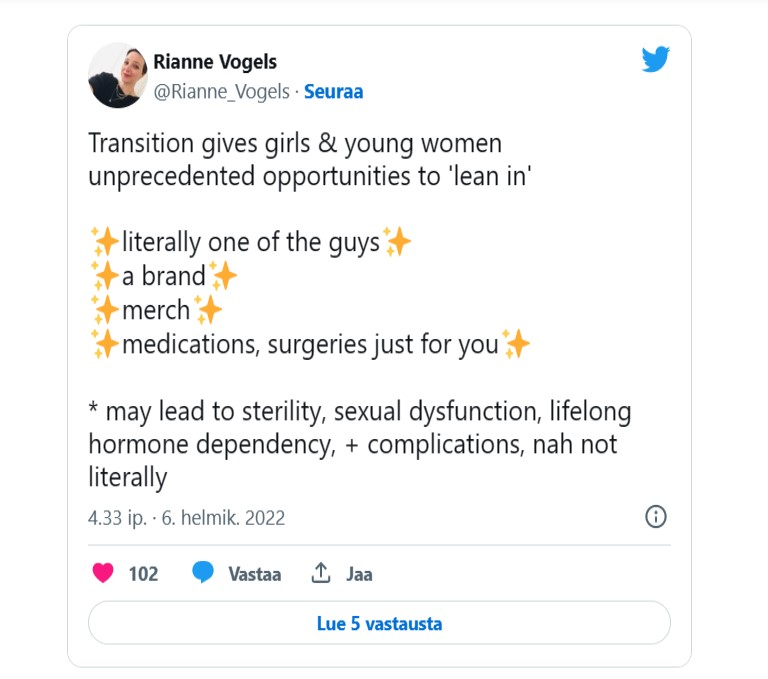Open Rianne Vogels' profile picture
This screenshot has height=679, width=768.
[118, 75]
